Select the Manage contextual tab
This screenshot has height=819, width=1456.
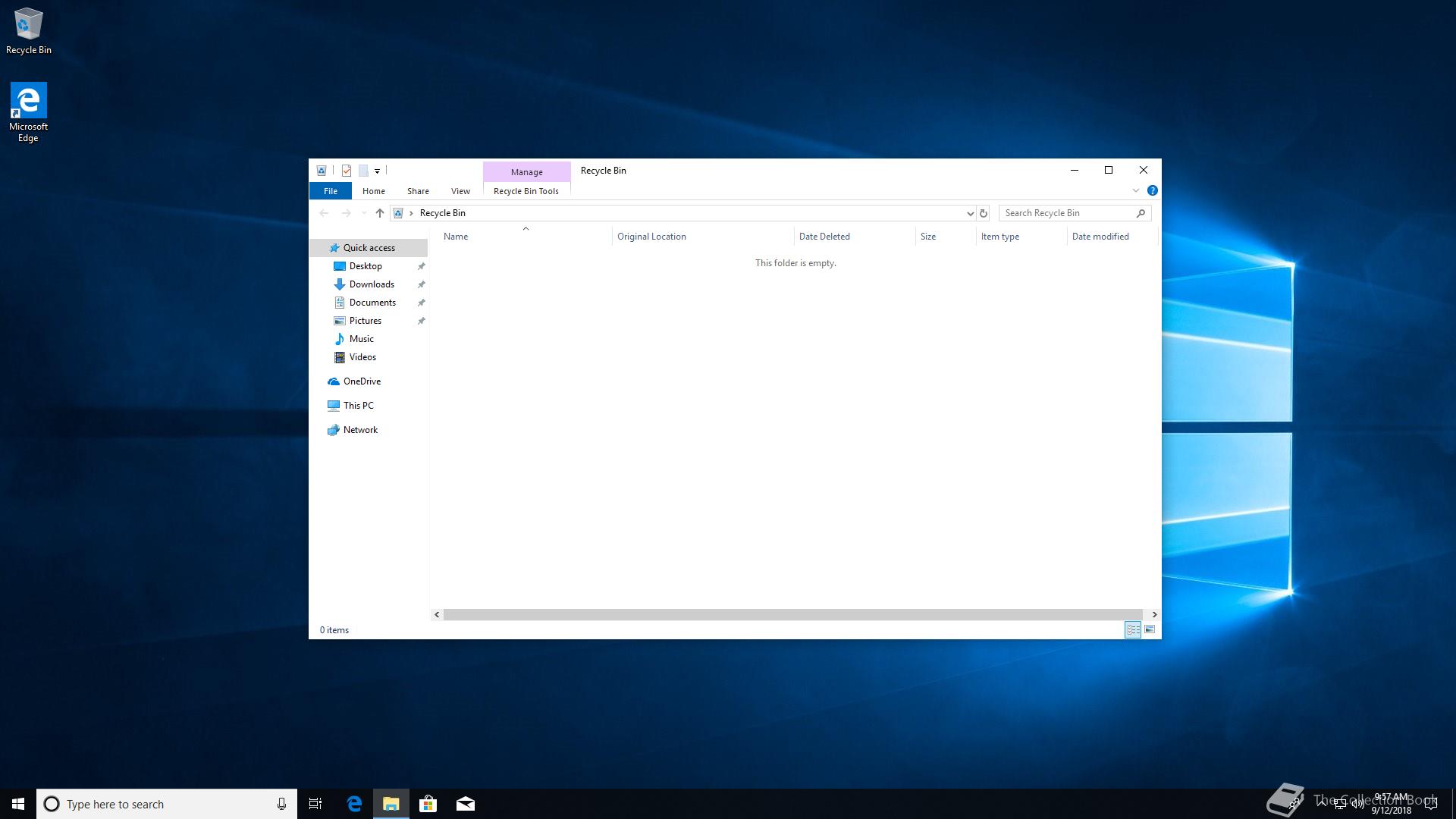pyautogui.click(x=527, y=172)
